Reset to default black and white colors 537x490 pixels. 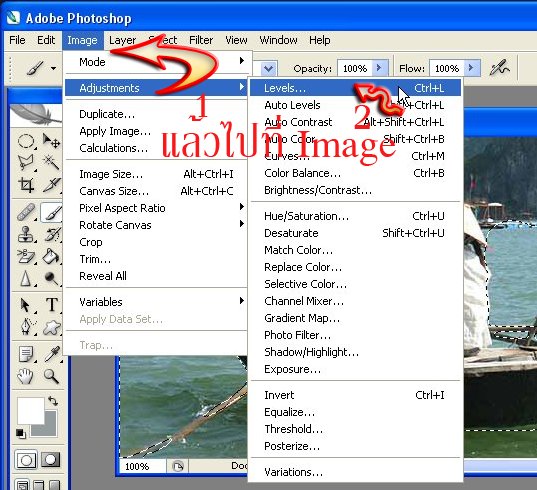coord(21,433)
